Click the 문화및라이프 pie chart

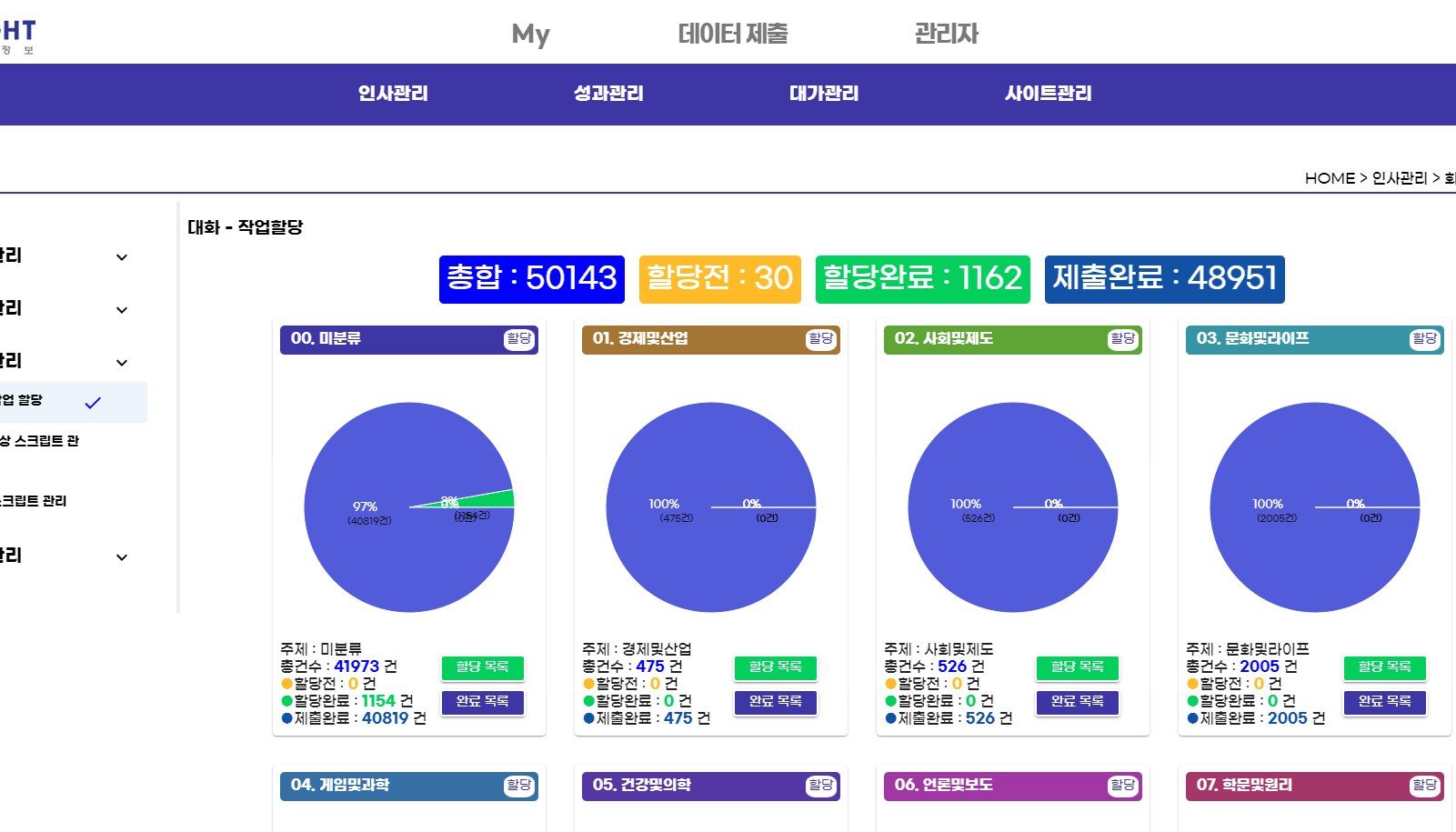click(1315, 507)
